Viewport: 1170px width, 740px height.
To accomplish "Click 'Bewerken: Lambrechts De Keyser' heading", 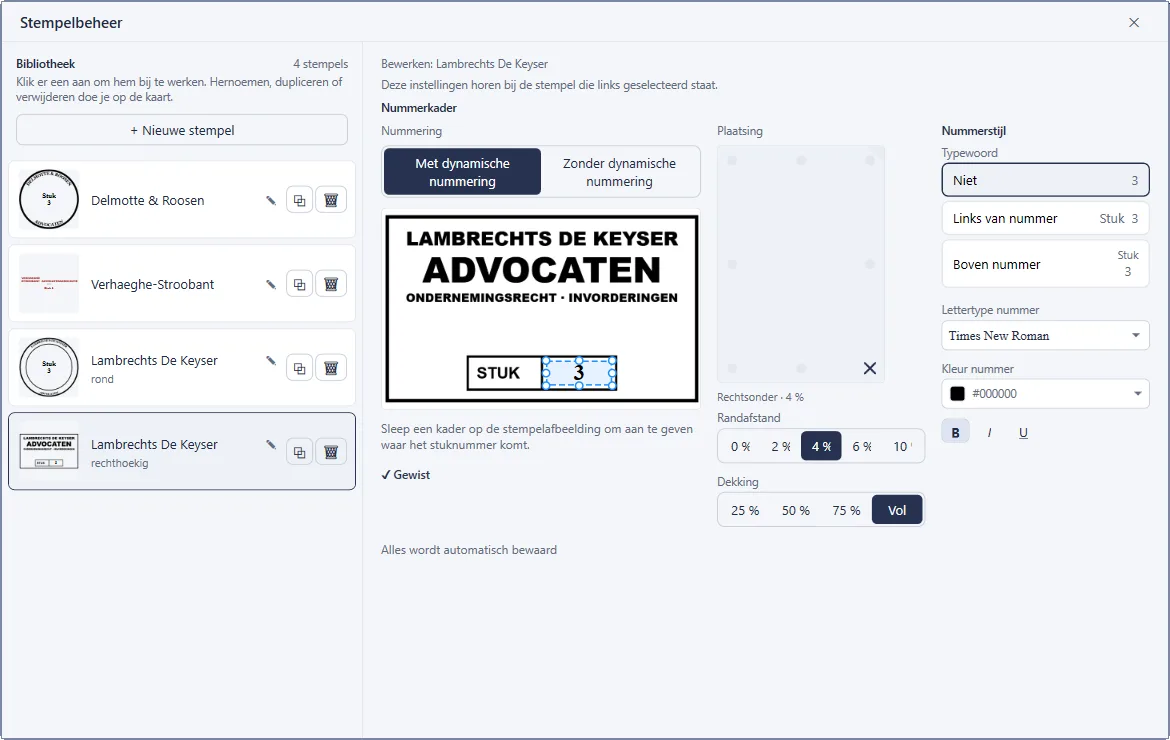I will coord(464,64).
